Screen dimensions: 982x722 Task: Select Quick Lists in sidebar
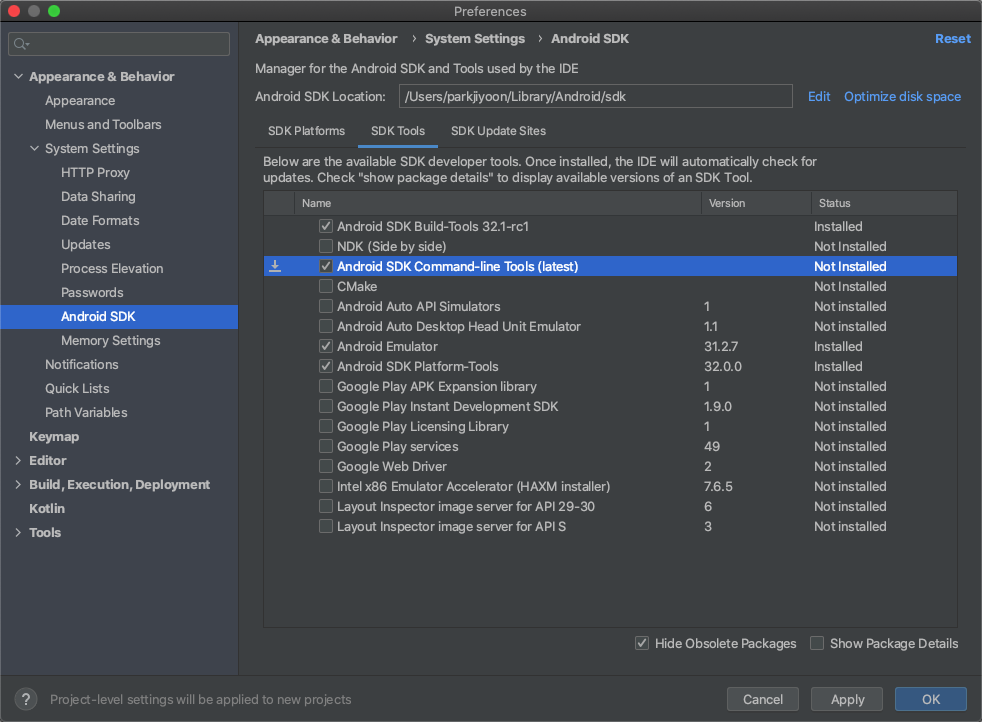(x=77, y=388)
